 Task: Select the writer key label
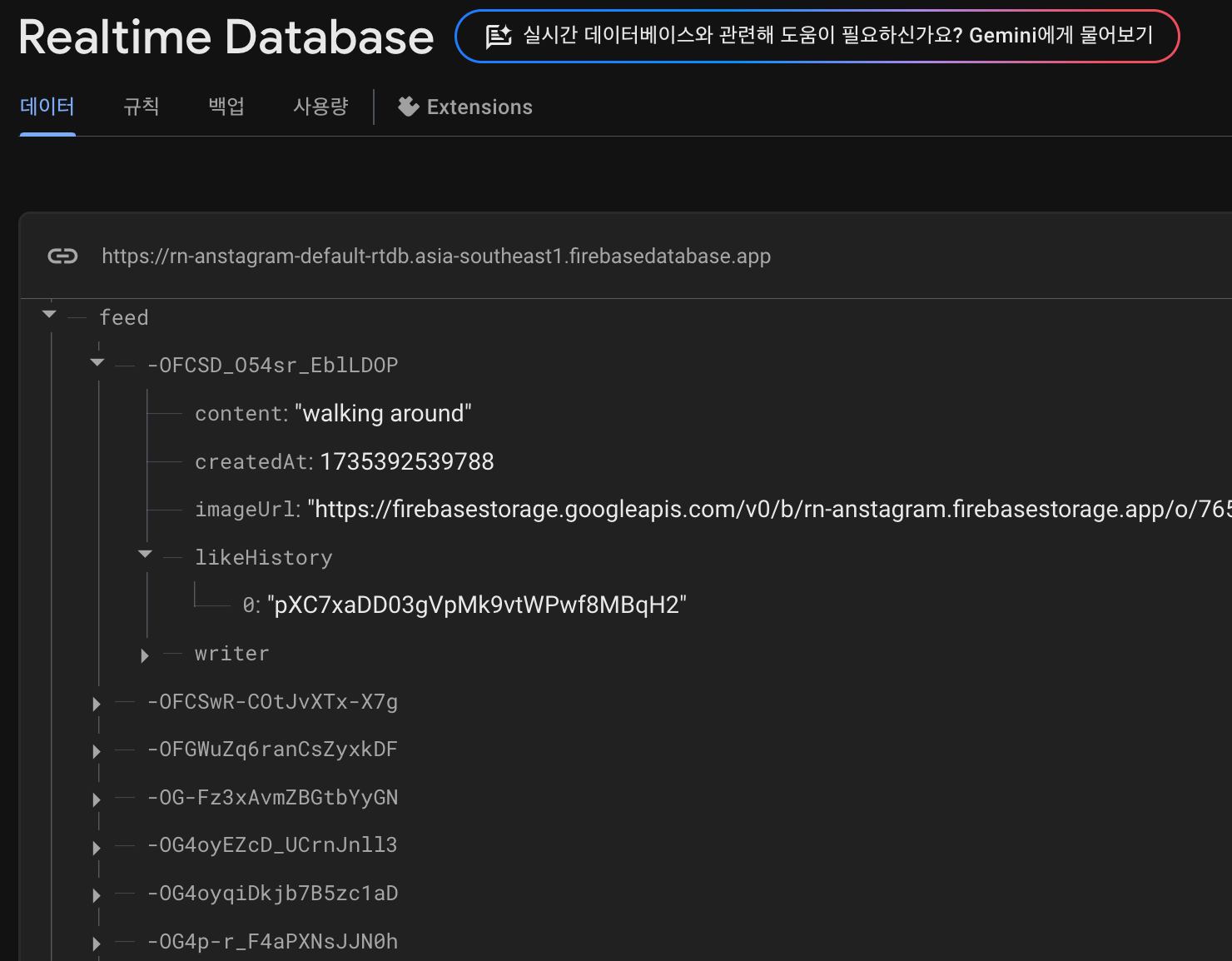(232, 654)
